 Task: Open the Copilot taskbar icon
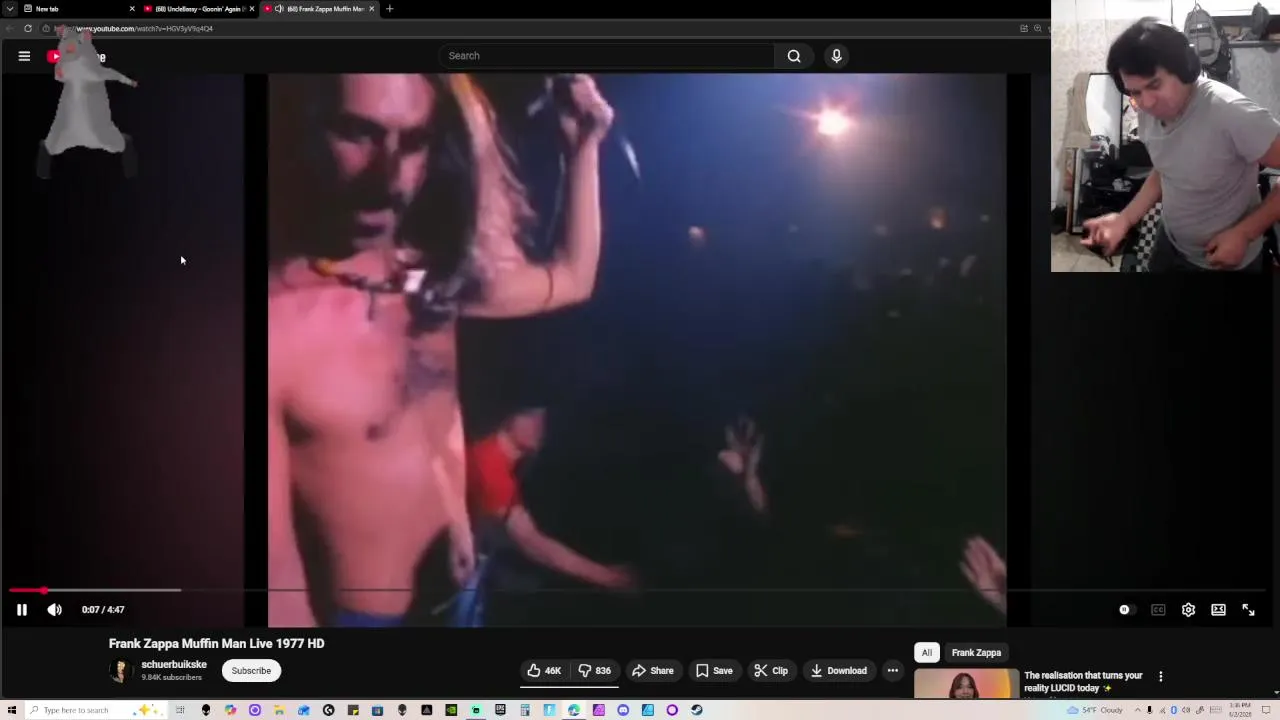pos(230,710)
